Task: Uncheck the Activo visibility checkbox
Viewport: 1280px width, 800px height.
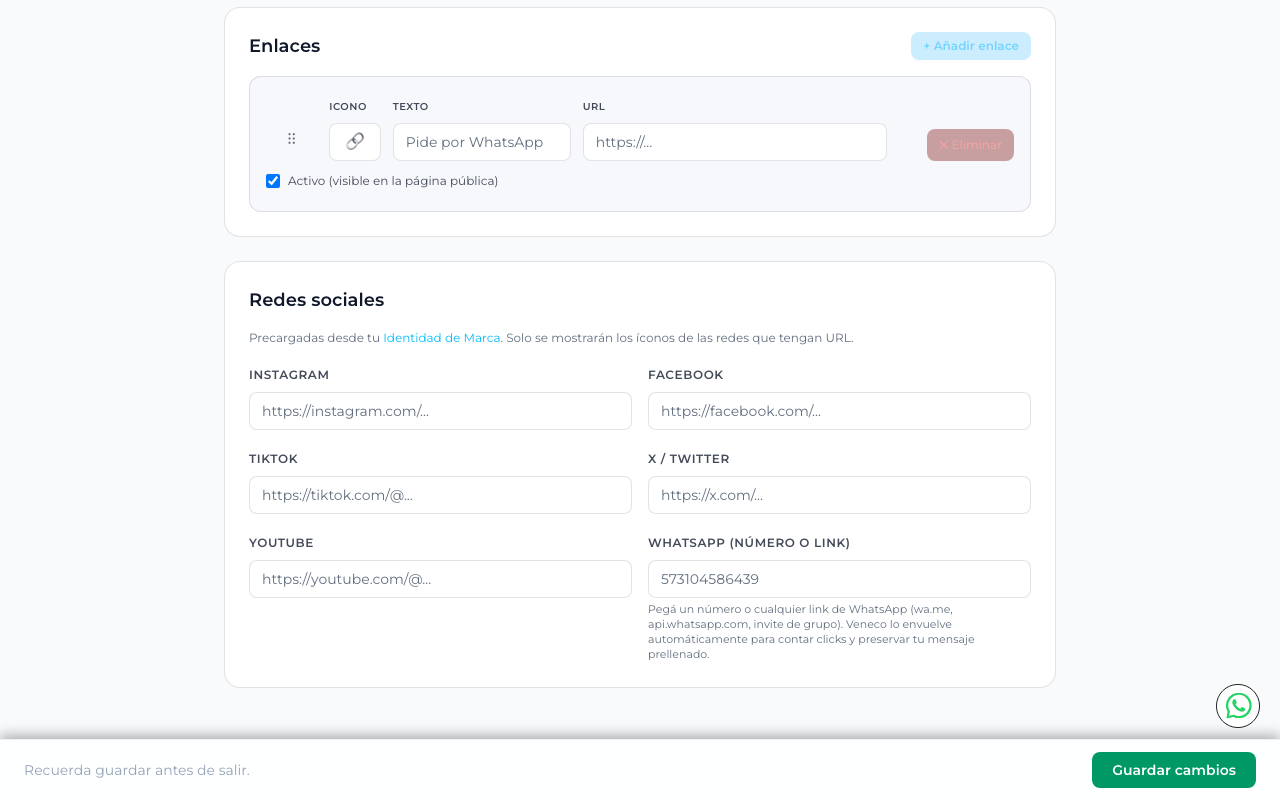Action: 273,181
